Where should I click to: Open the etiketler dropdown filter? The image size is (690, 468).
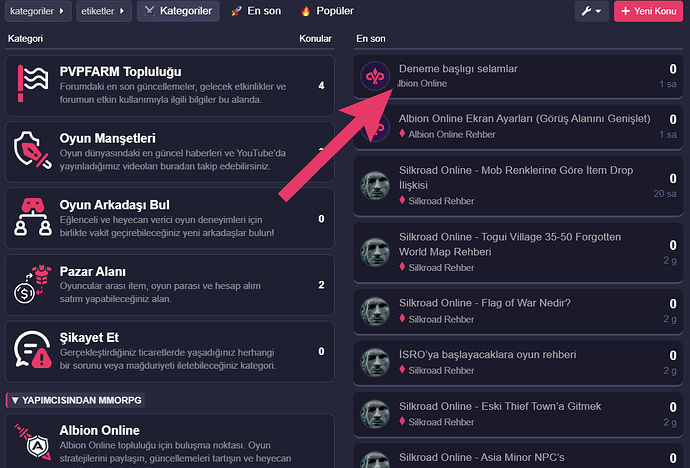103,11
